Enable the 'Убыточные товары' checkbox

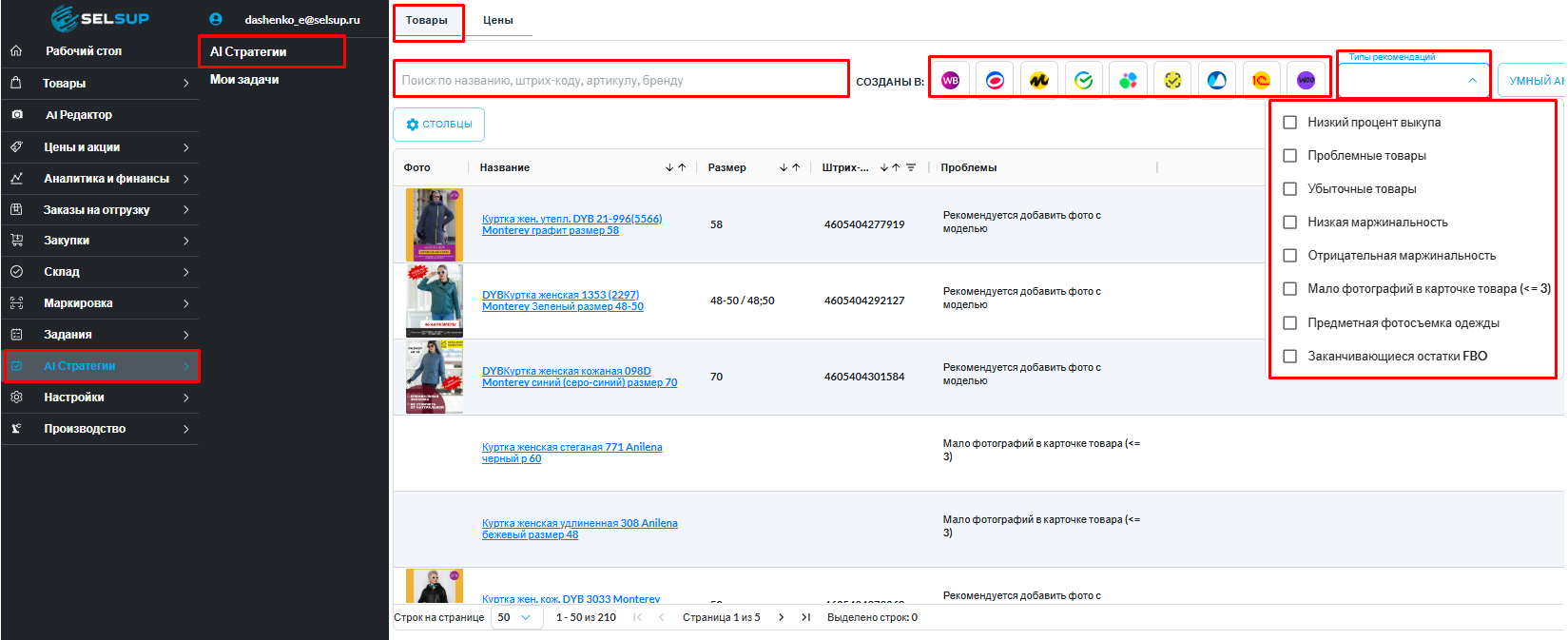[x=1290, y=189]
